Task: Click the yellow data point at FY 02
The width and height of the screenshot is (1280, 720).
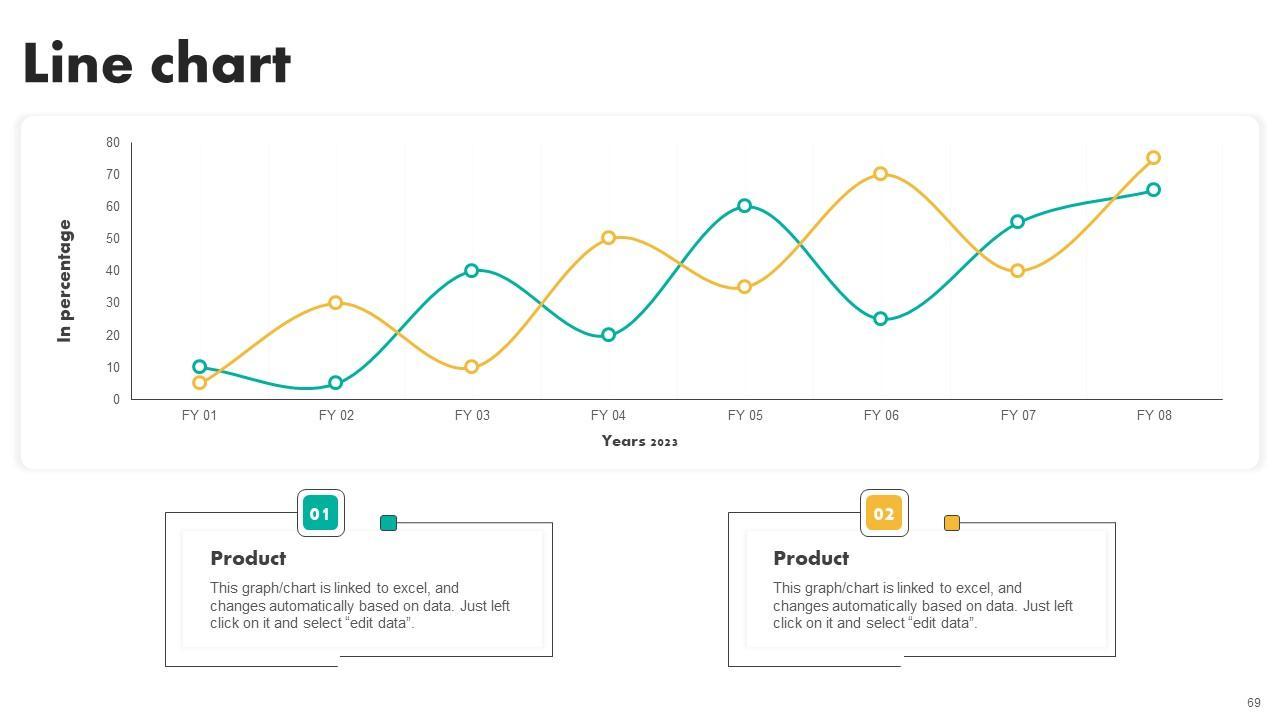Action: [x=336, y=302]
